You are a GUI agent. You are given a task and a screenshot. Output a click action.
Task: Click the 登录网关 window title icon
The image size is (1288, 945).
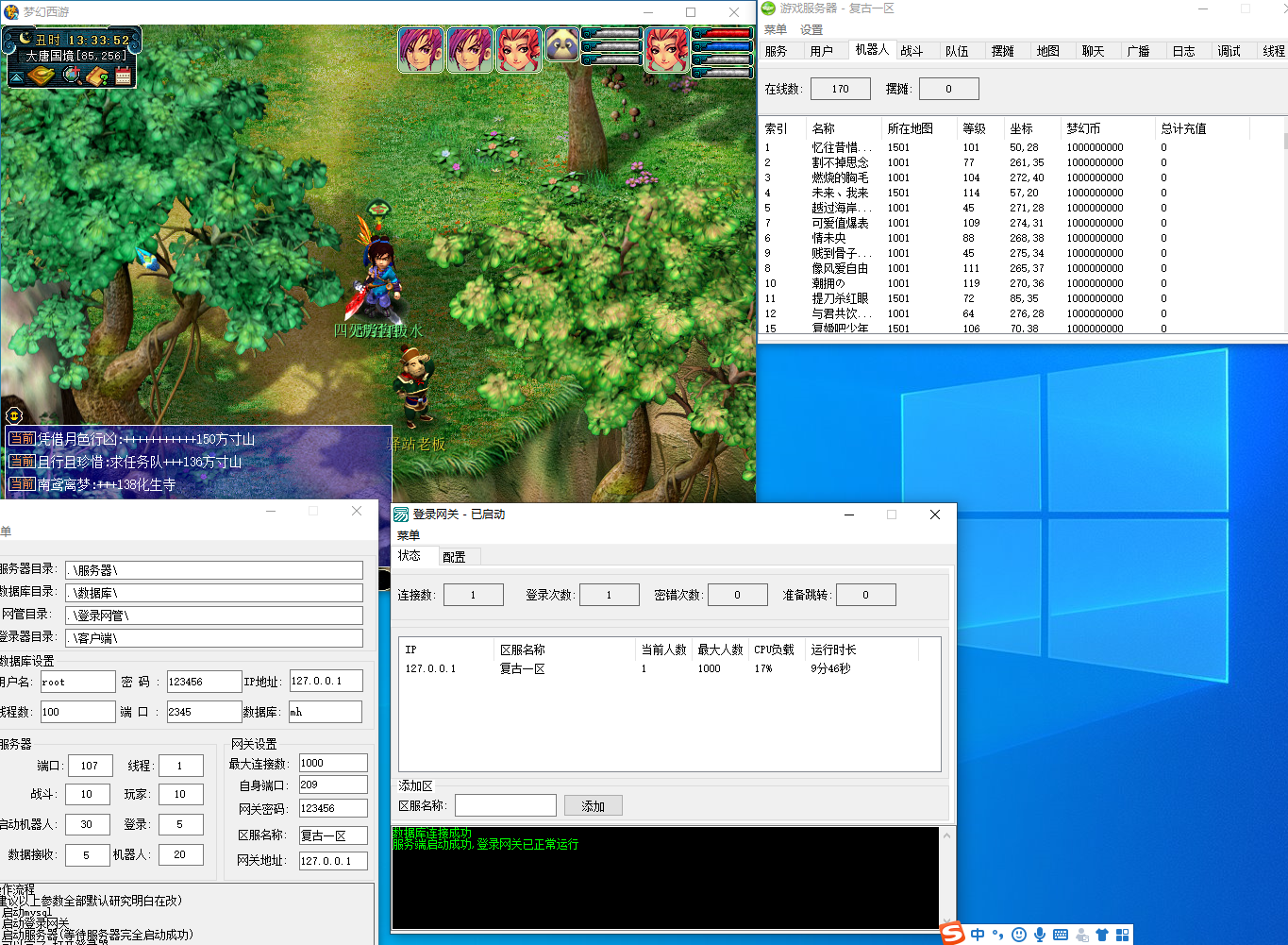click(401, 515)
